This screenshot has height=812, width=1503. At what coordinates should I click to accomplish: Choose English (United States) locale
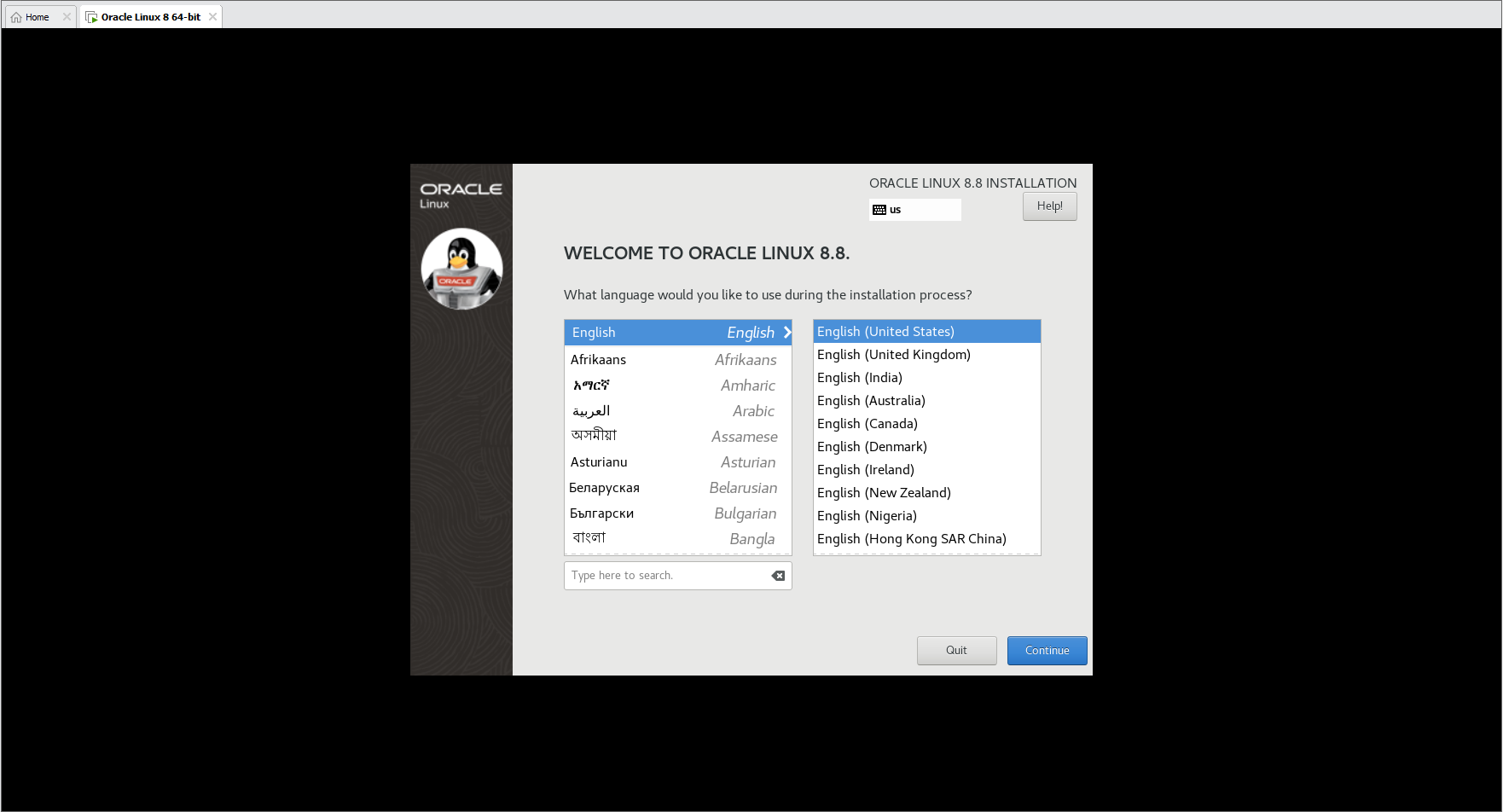click(926, 332)
